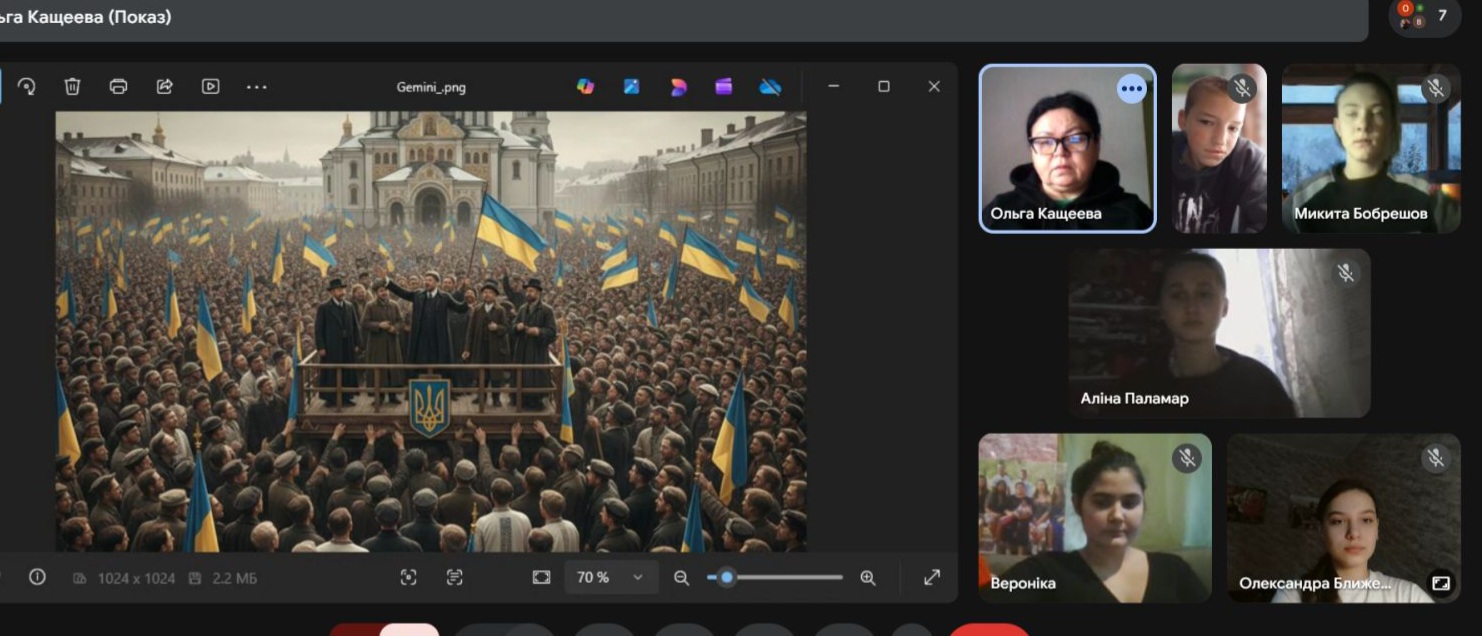Share the photo via share icon
Viewport: 1482px width, 636px height.
(x=165, y=87)
